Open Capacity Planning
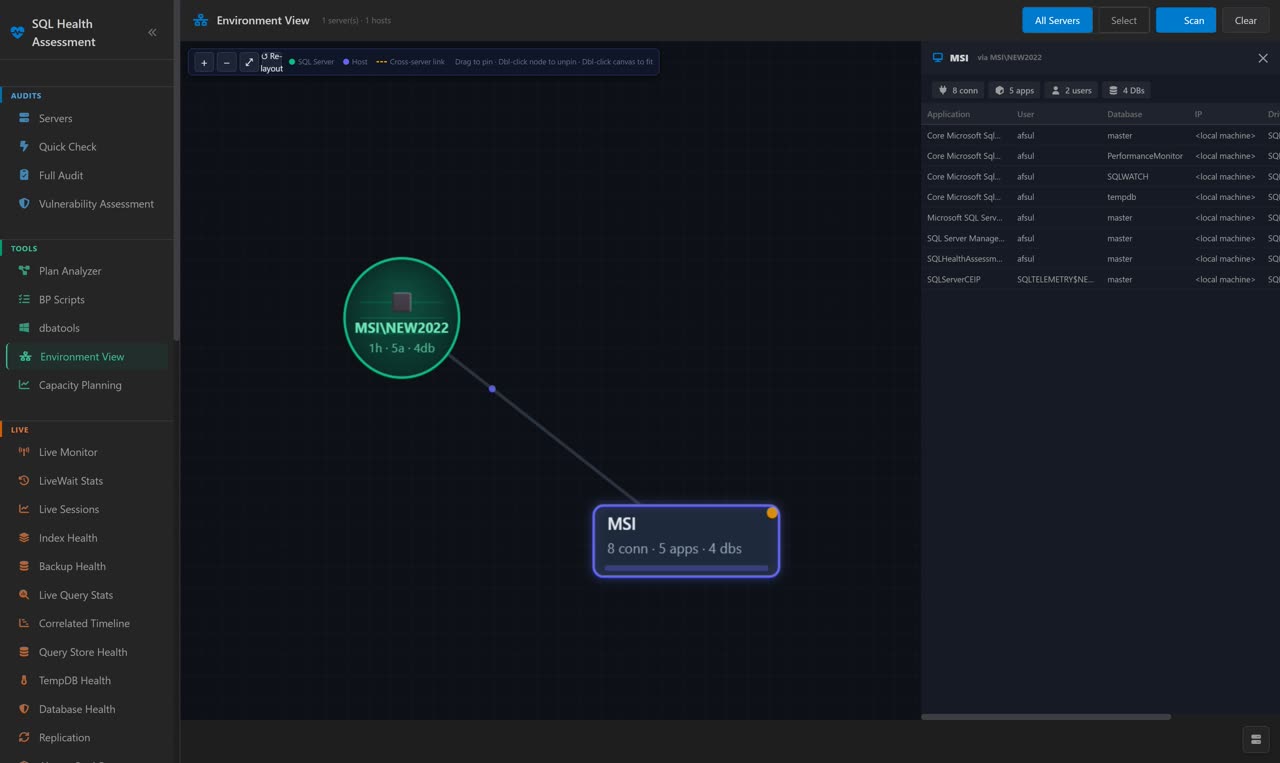Image resolution: width=1280 pixels, height=763 pixels. pyautogui.click(x=79, y=384)
